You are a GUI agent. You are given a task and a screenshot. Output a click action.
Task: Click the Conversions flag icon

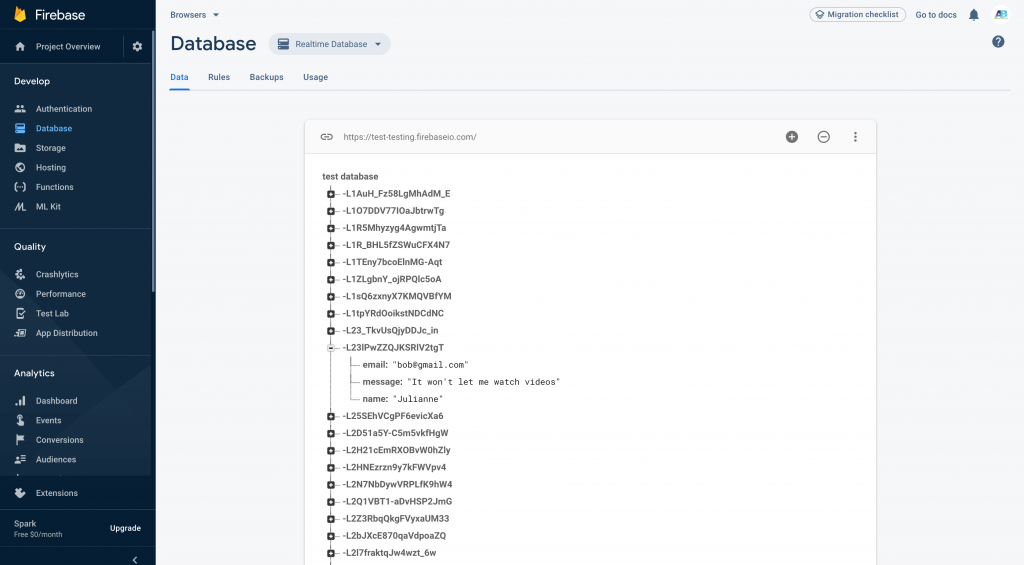pos(20,440)
